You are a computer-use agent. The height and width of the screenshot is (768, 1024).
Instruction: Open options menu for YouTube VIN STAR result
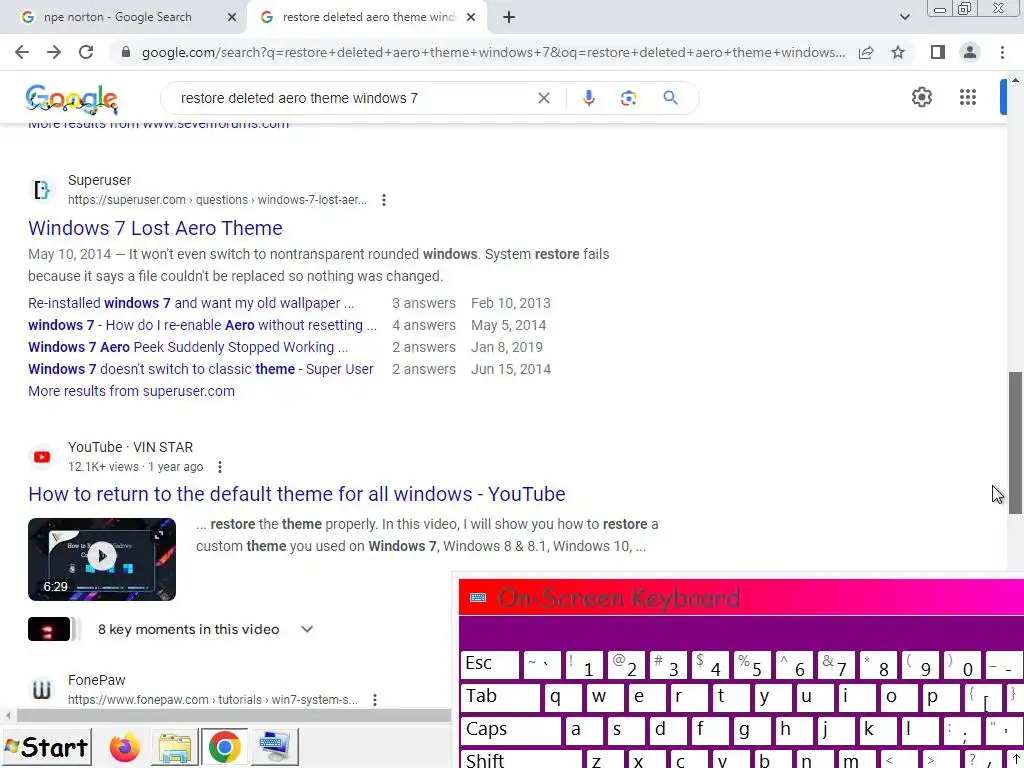pyautogui.click(x=220, y=467)
